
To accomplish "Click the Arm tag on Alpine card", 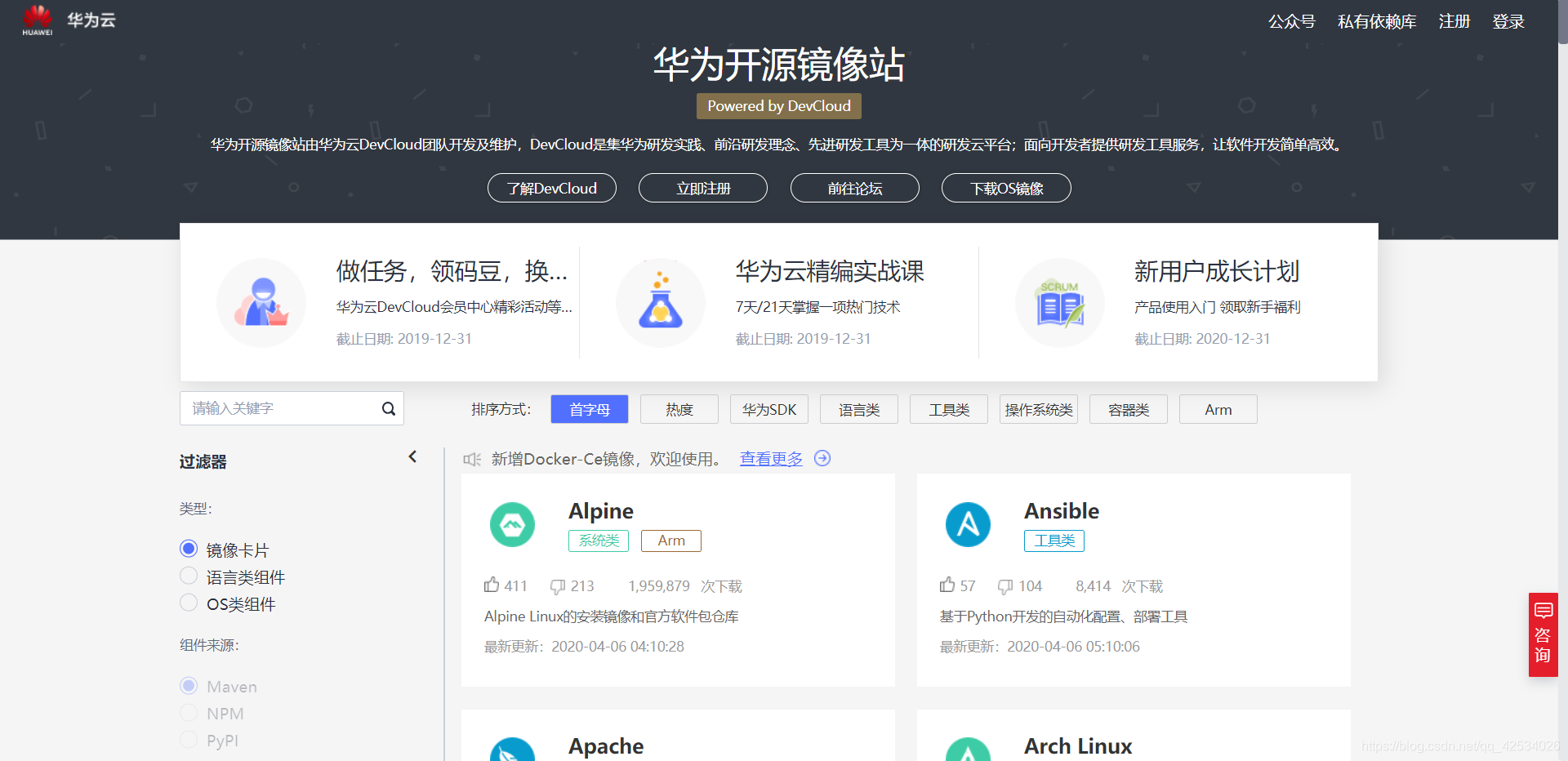I will pyautogui.click(x=671, y=541).
